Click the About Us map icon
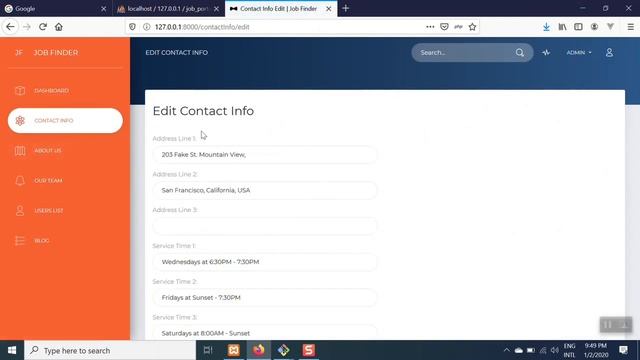Screen dimensions: 640x360 click(20, 151)
